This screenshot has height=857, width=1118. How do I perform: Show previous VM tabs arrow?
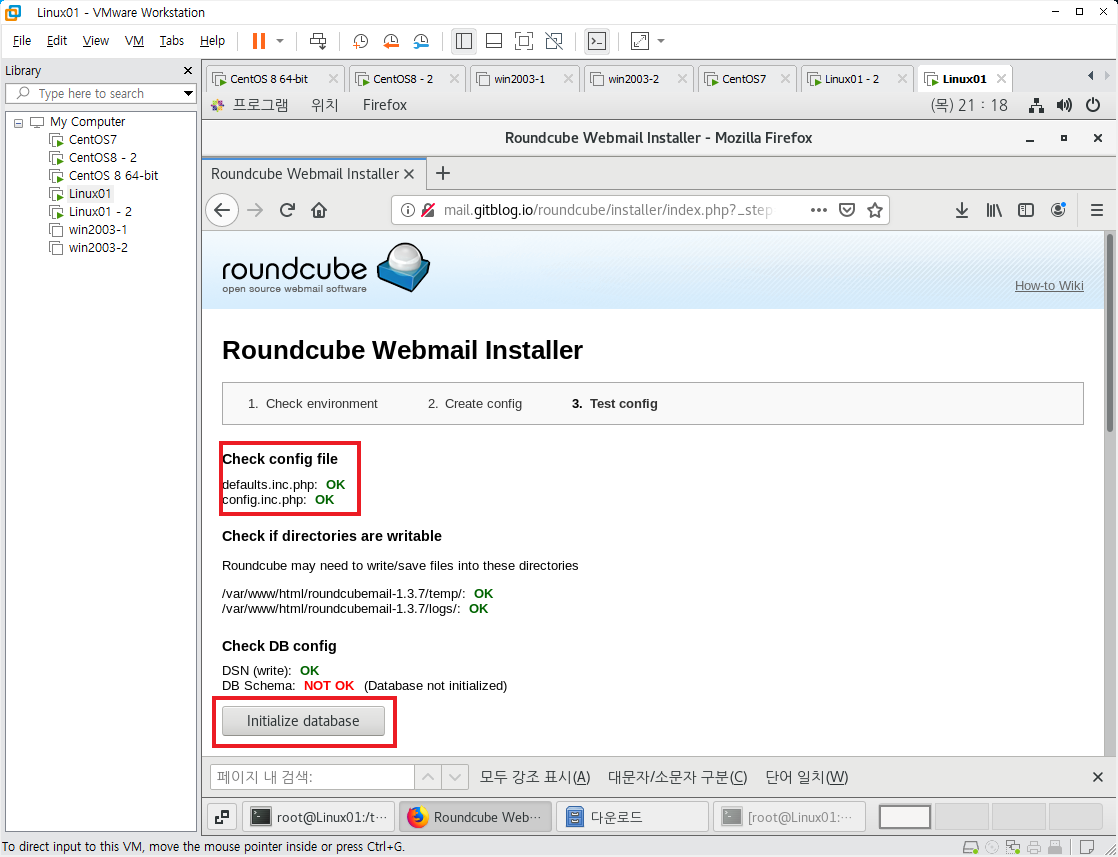coord(1090,76)
